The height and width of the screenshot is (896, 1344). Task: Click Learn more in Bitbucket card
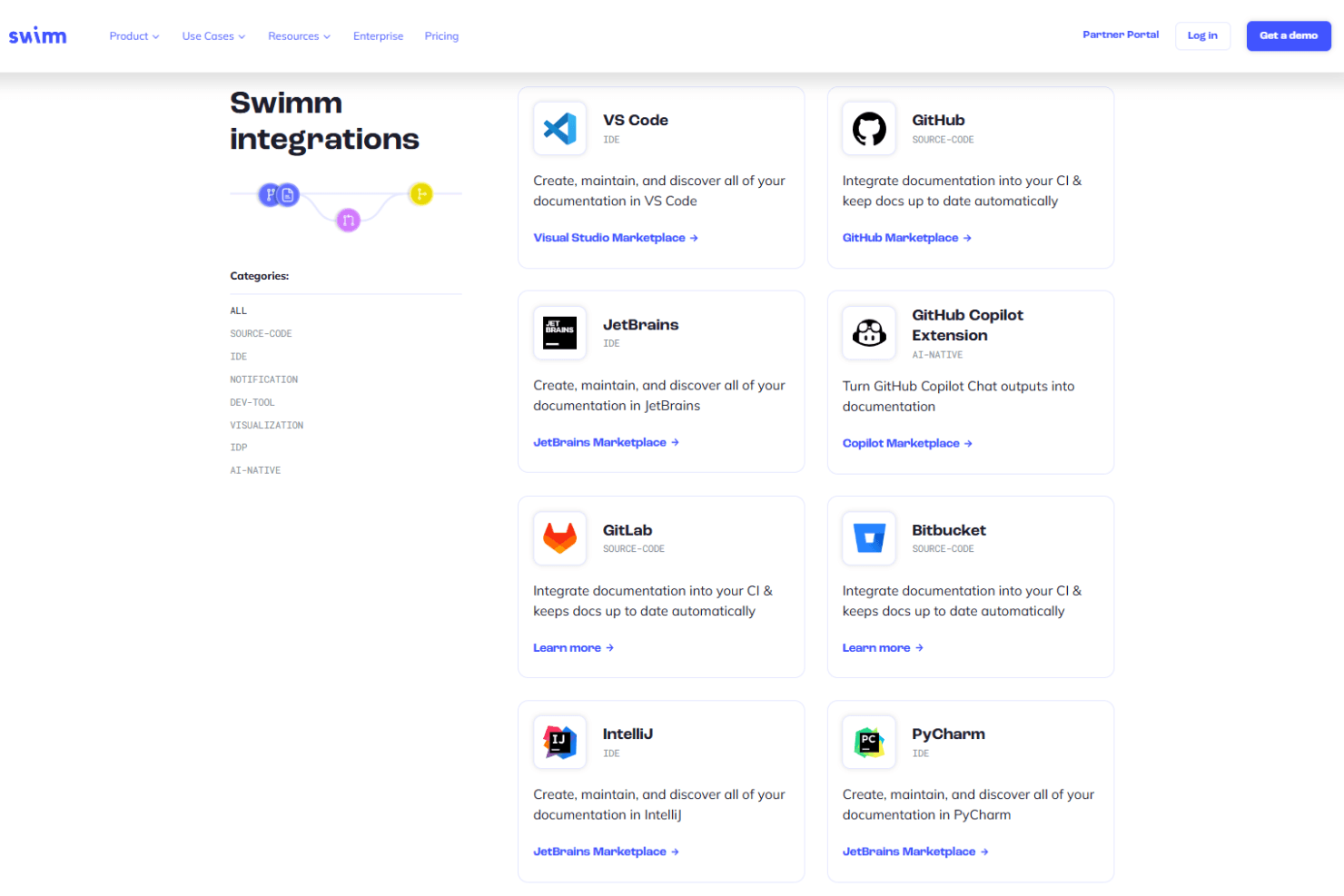click(883, 647)
